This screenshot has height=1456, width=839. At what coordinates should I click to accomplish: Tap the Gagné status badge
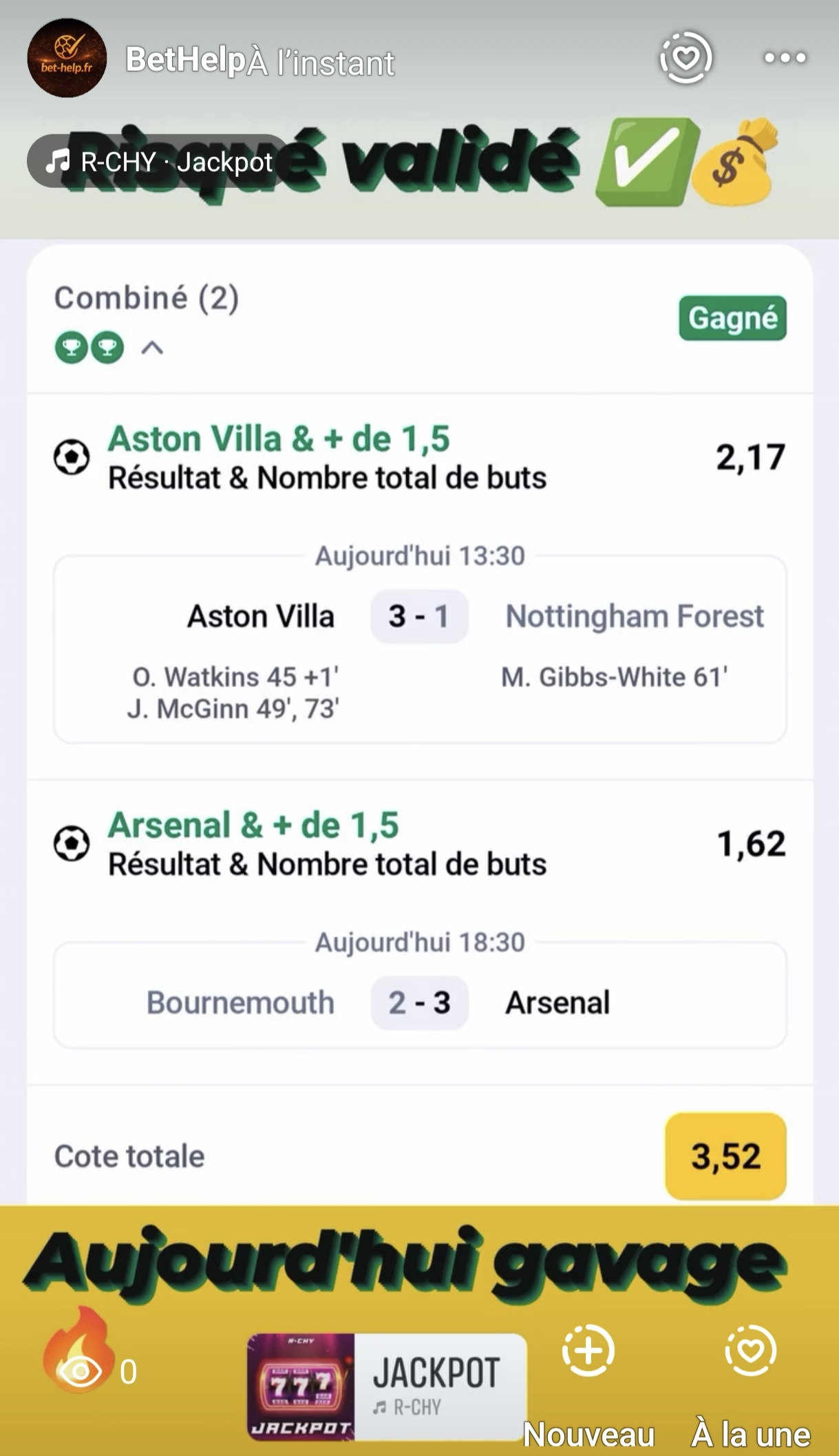coord(732,318)
